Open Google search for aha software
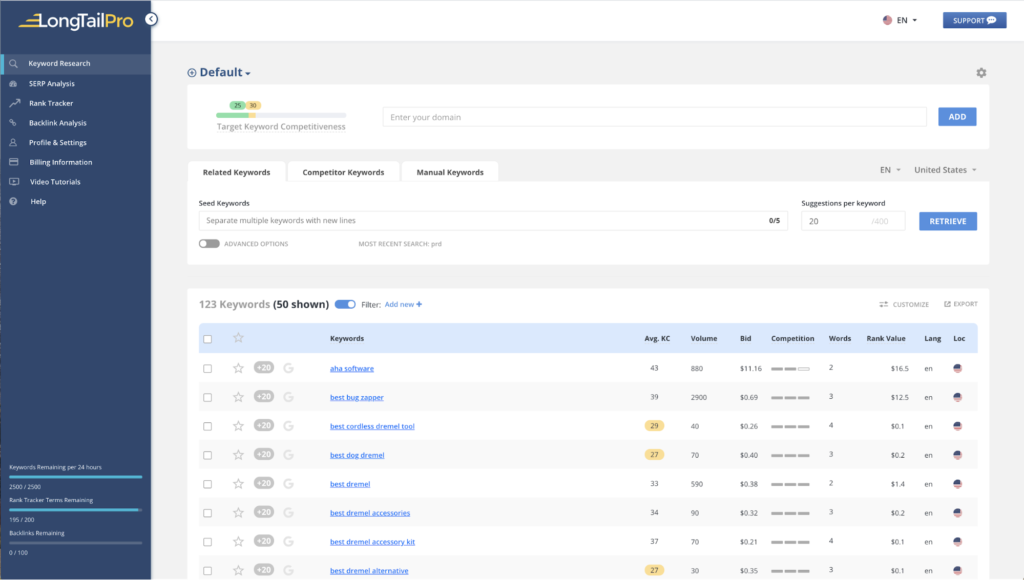The width and height of the screenshot is (1024, 580). click(289, 368)
